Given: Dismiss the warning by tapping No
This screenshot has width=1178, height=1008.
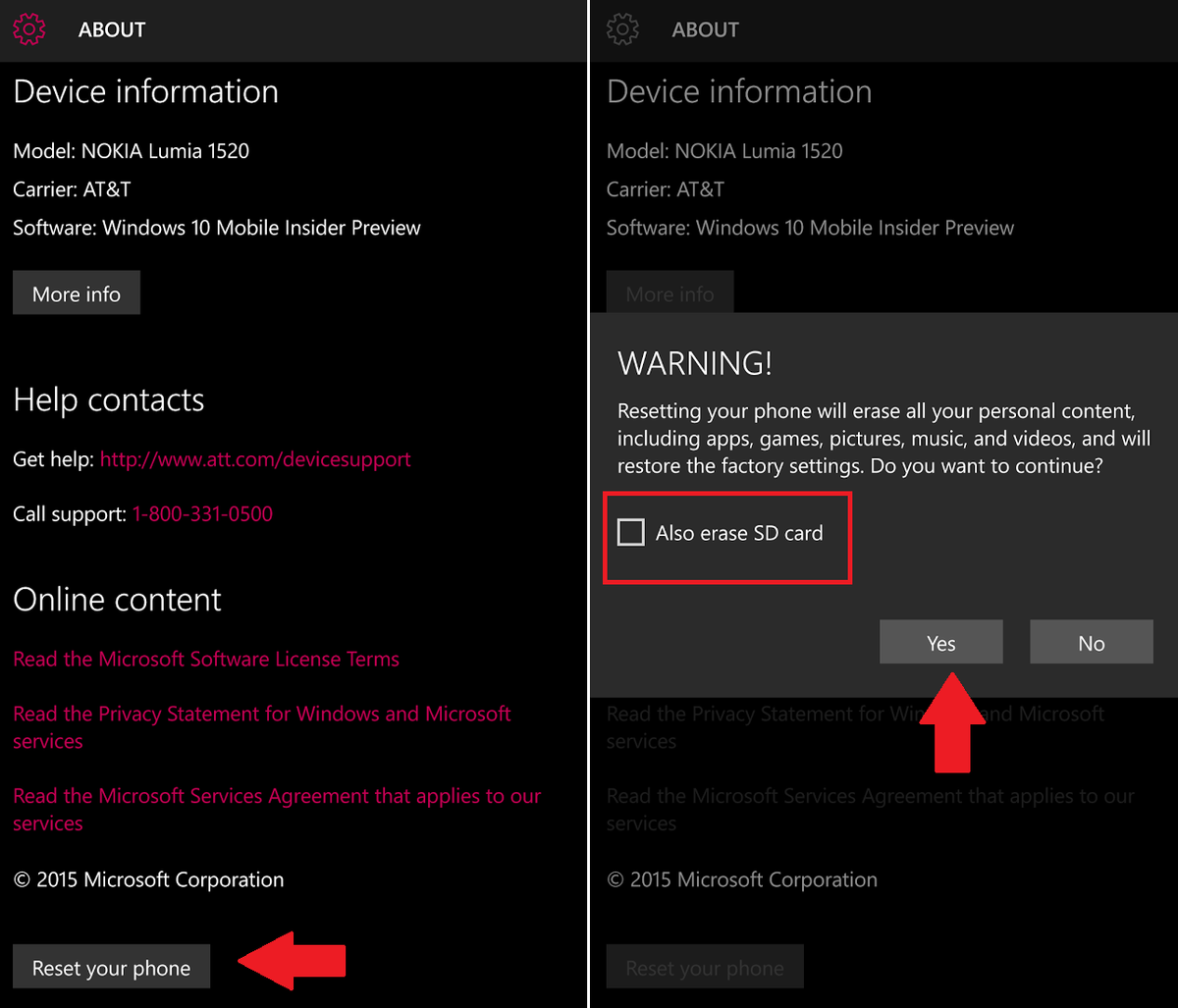Looking at the screenshot, I should pos(1091,642).
